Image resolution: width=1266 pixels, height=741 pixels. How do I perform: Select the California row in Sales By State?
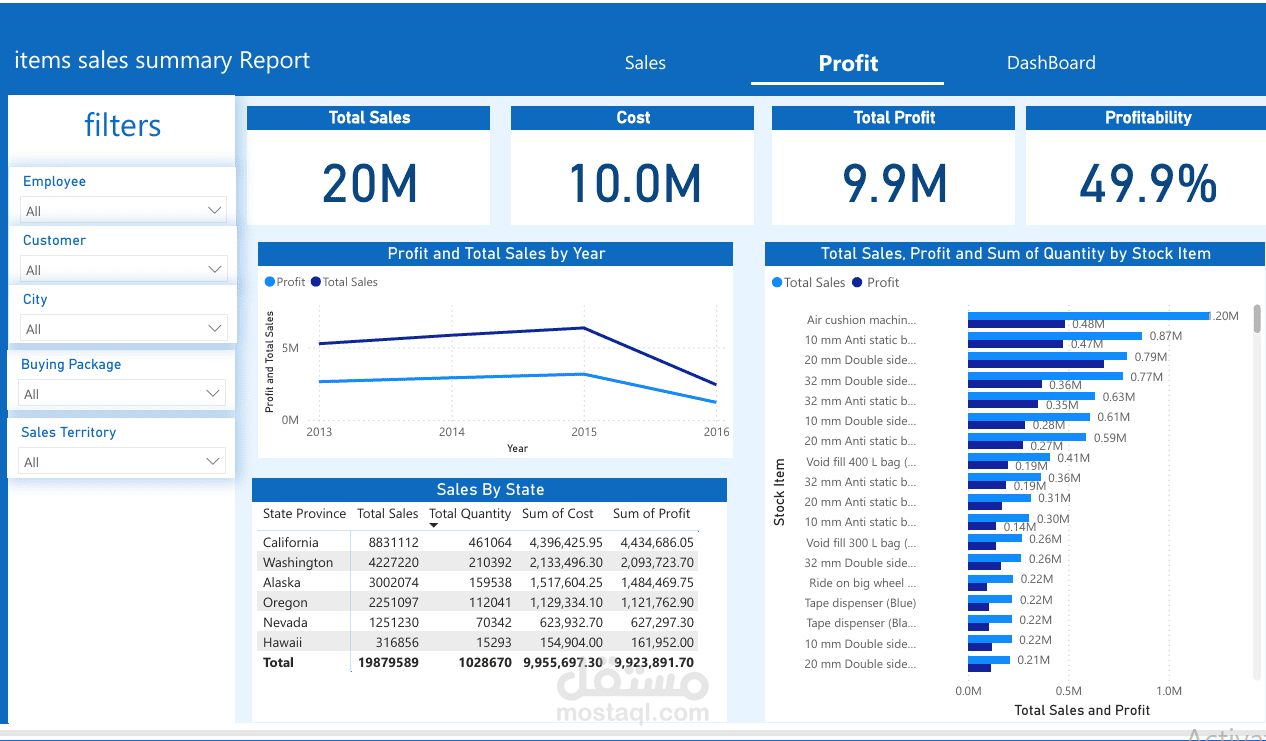pyautogui.click(x=291, y=543)
